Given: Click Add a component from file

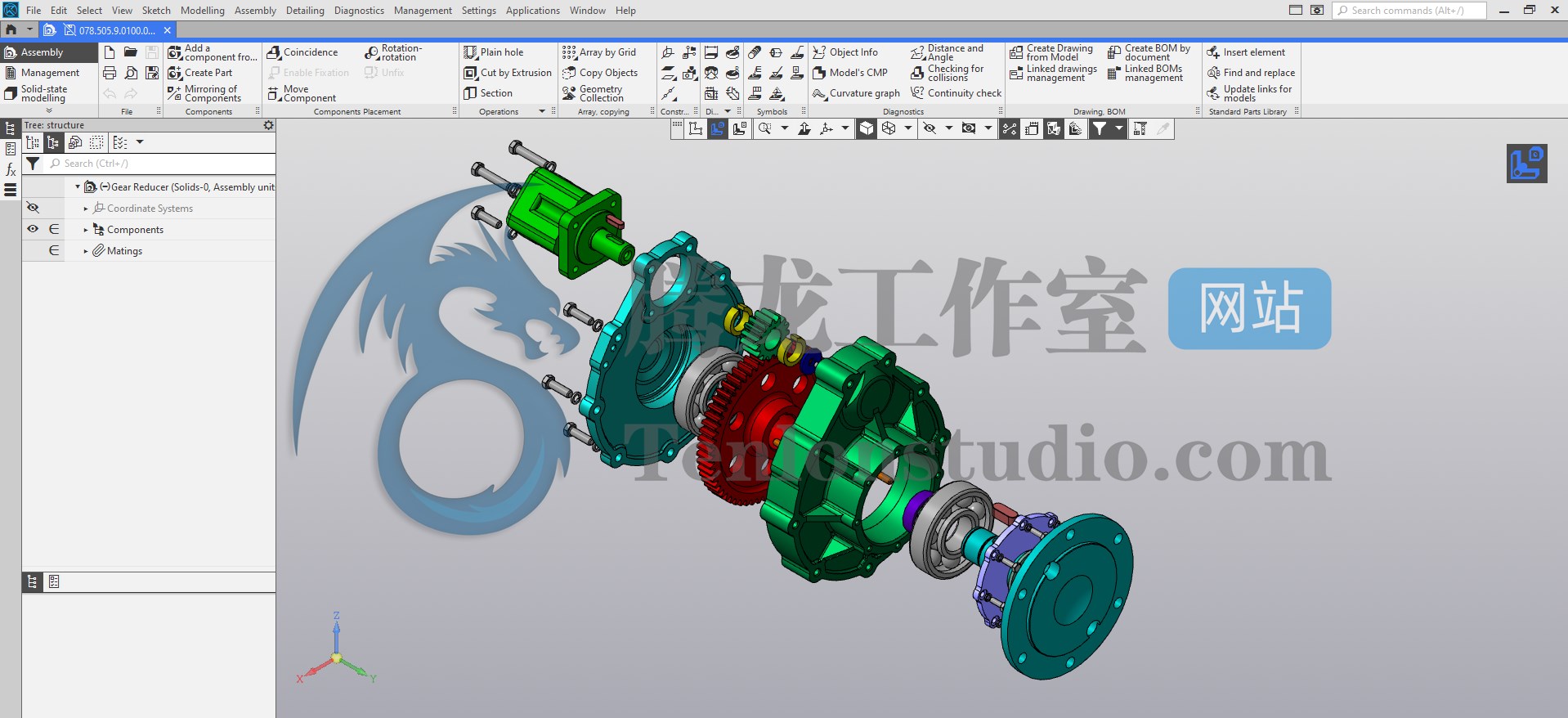Looking at the screenshot, I should pyautogui.click(x=213, y=52).
